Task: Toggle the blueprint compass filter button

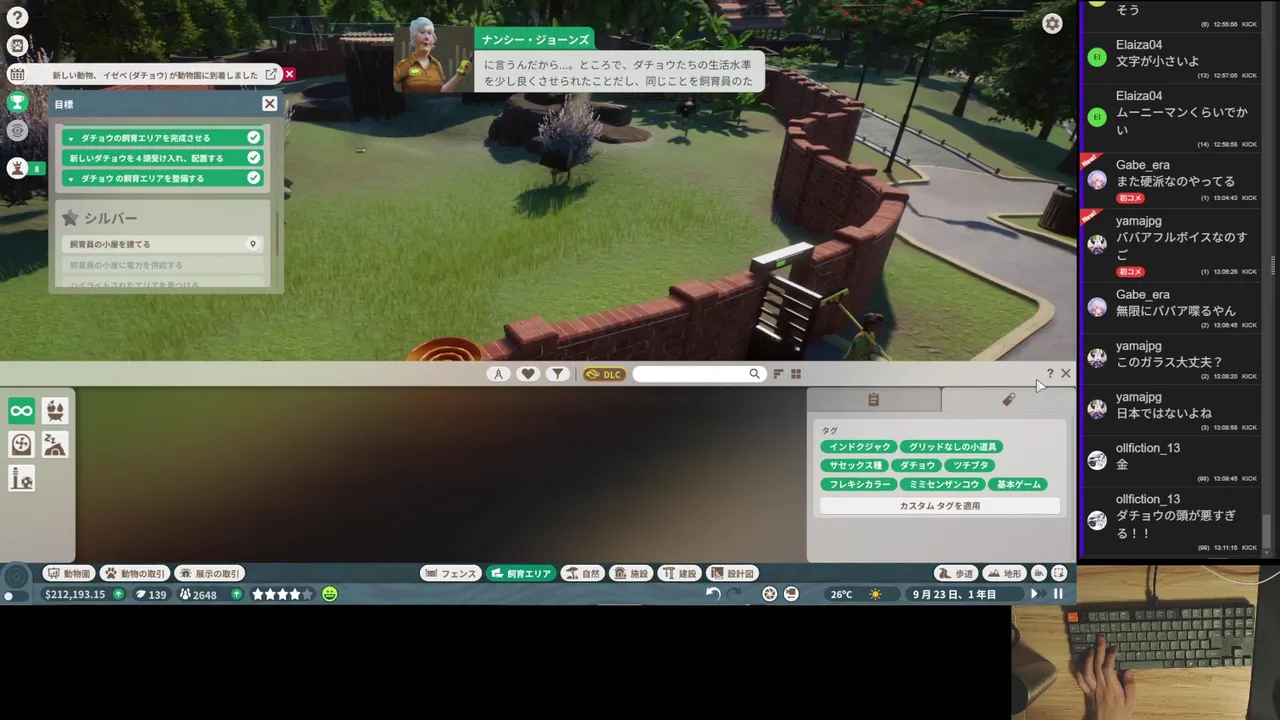Action: point(498,374)
